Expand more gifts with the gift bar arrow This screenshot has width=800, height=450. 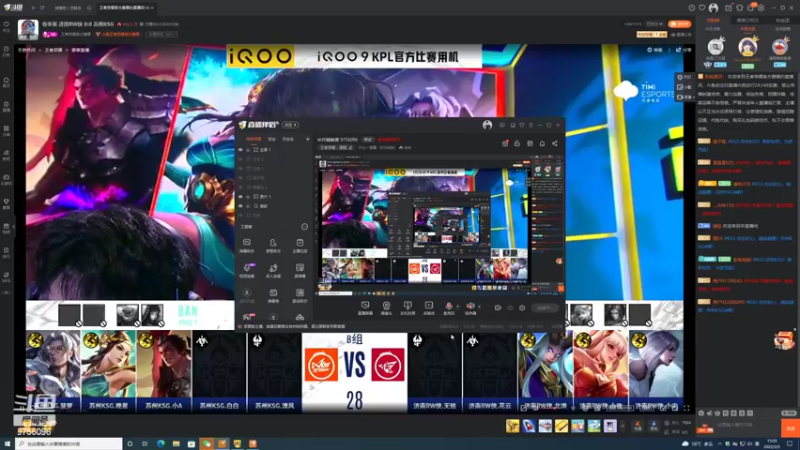(622, 426)
